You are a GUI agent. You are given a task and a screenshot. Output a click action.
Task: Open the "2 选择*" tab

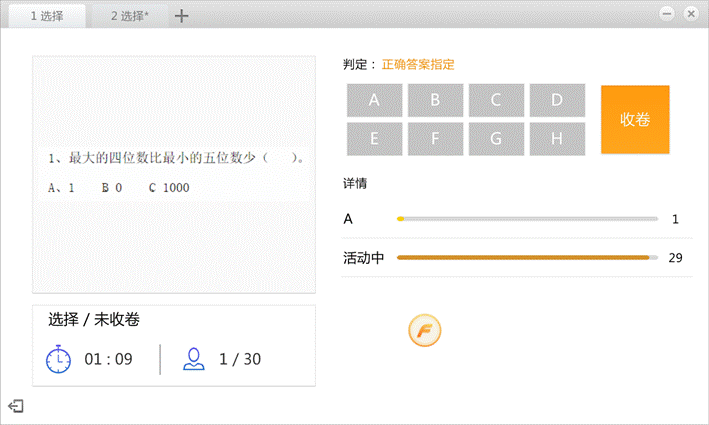click(129, 16)
